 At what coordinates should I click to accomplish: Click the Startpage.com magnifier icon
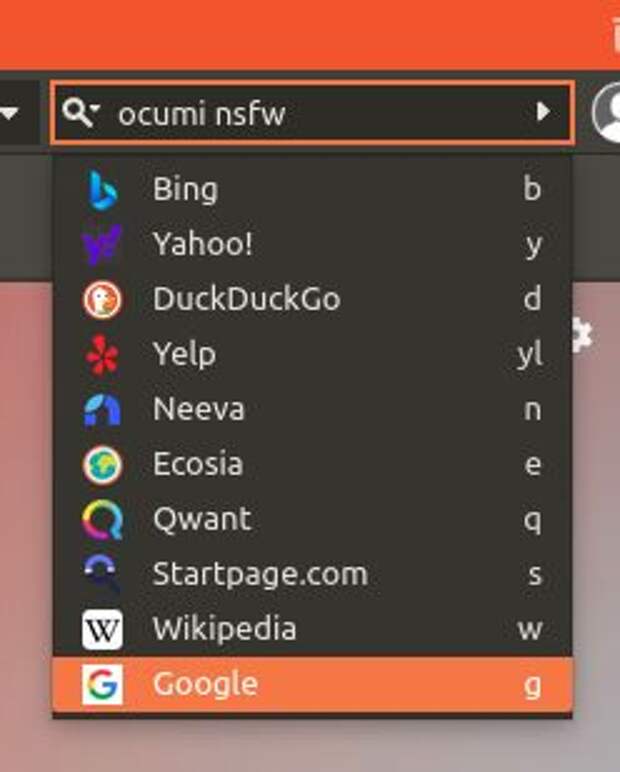coord(102,574)
